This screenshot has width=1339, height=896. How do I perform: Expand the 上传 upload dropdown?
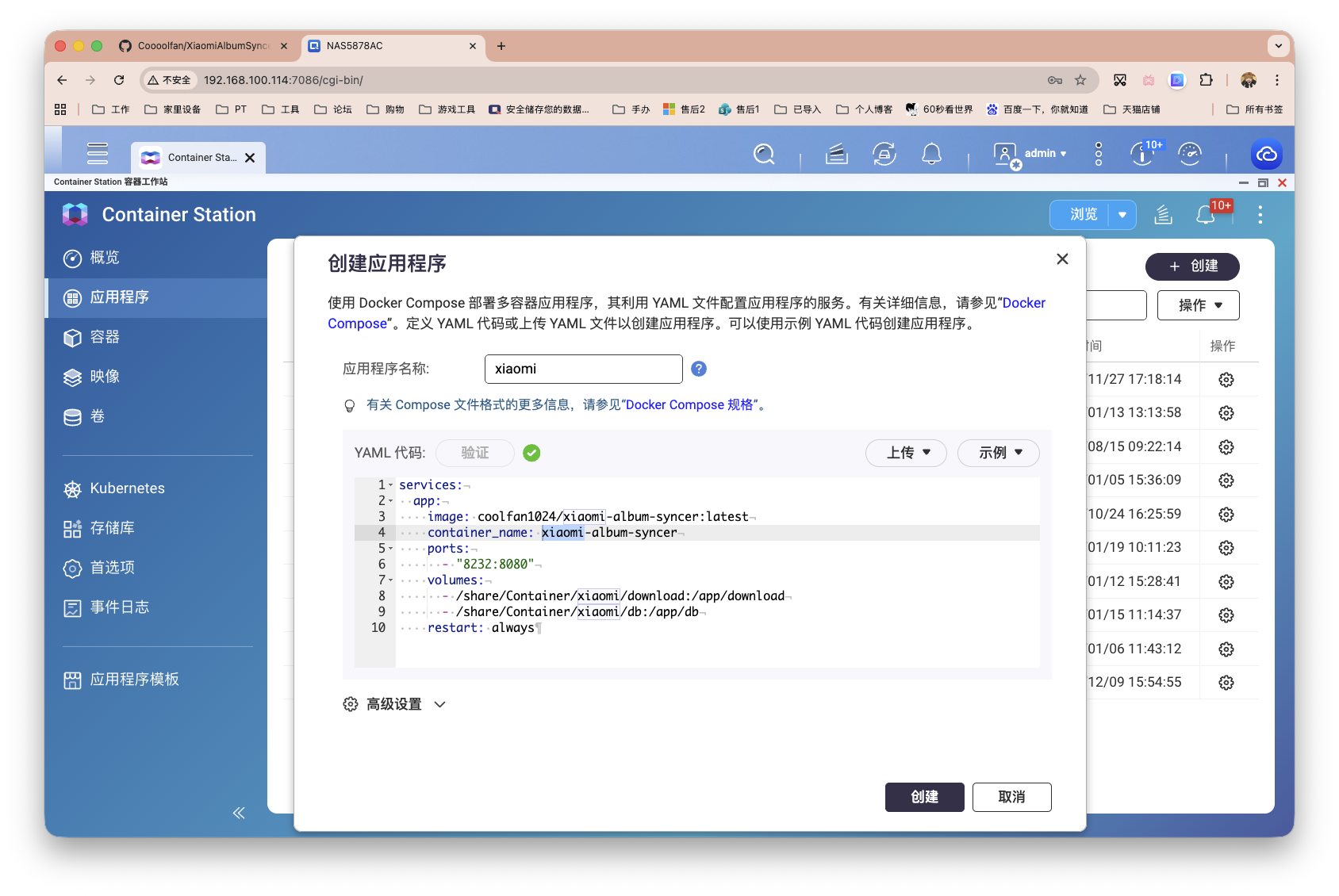[x=905, y=453]
